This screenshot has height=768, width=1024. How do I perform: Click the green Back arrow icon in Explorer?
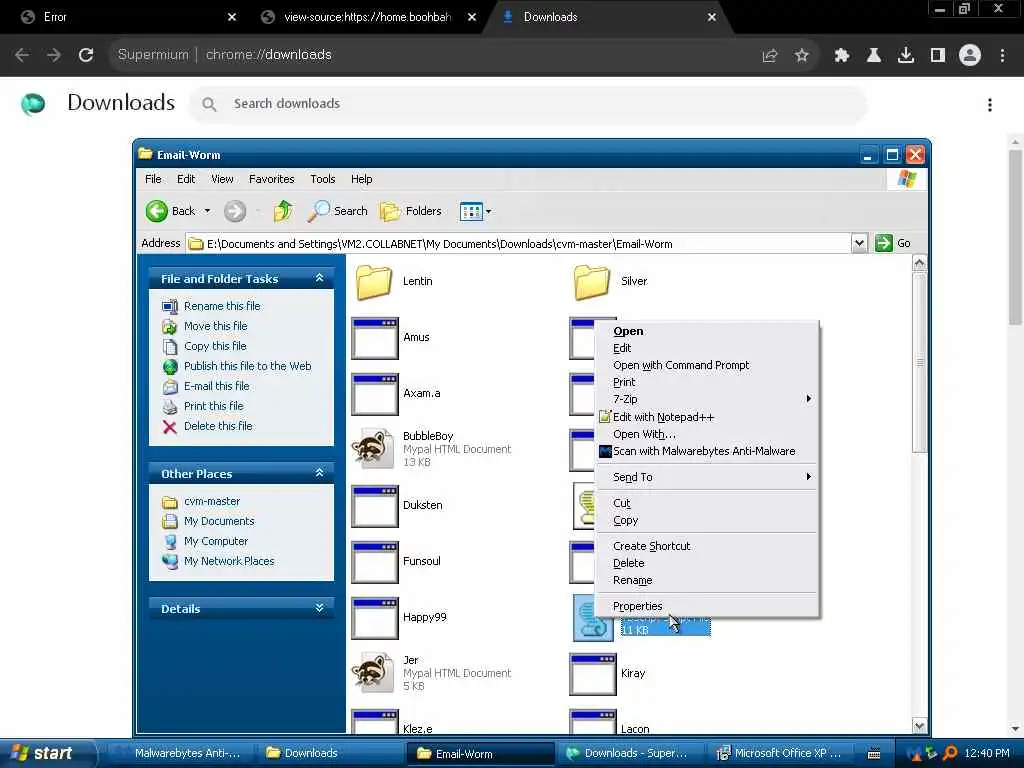[x=157, y=211]
